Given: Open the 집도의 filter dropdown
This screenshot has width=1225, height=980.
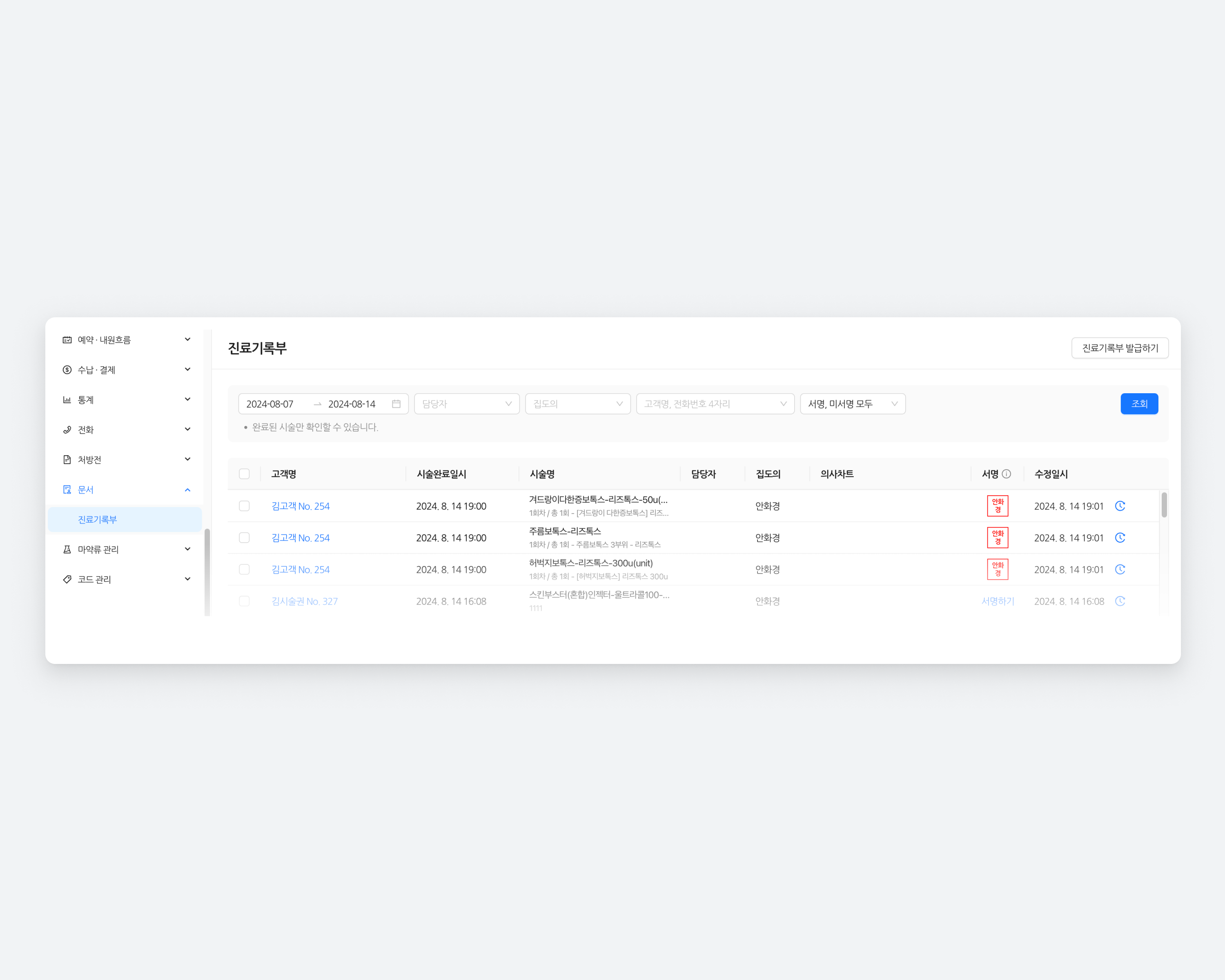Looking at the screenshot, I should point(578,404).
